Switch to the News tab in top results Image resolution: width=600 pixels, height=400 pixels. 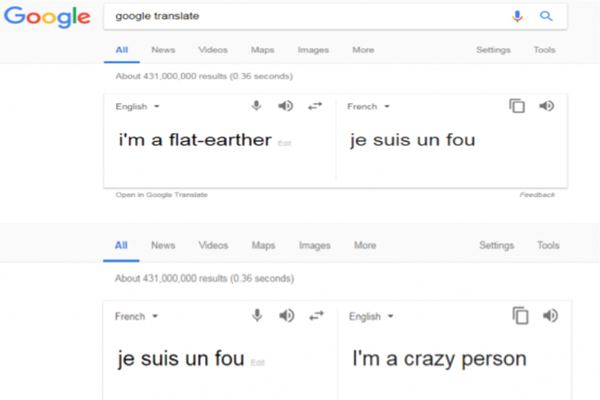[x=163, y=50]
